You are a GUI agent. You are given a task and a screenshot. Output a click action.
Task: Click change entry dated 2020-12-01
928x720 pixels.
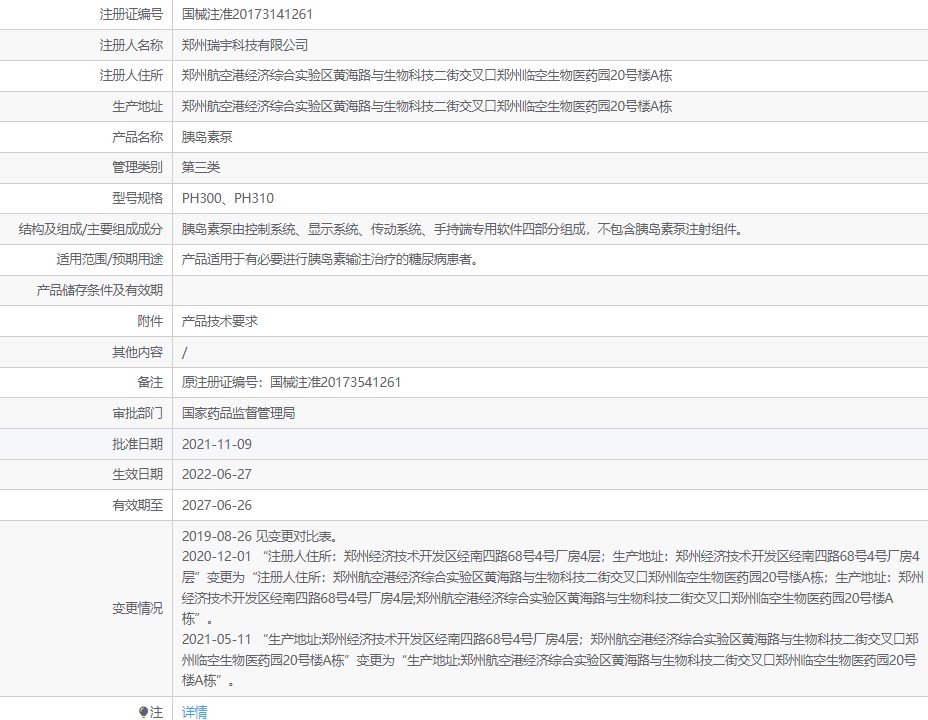coord(552,587)
